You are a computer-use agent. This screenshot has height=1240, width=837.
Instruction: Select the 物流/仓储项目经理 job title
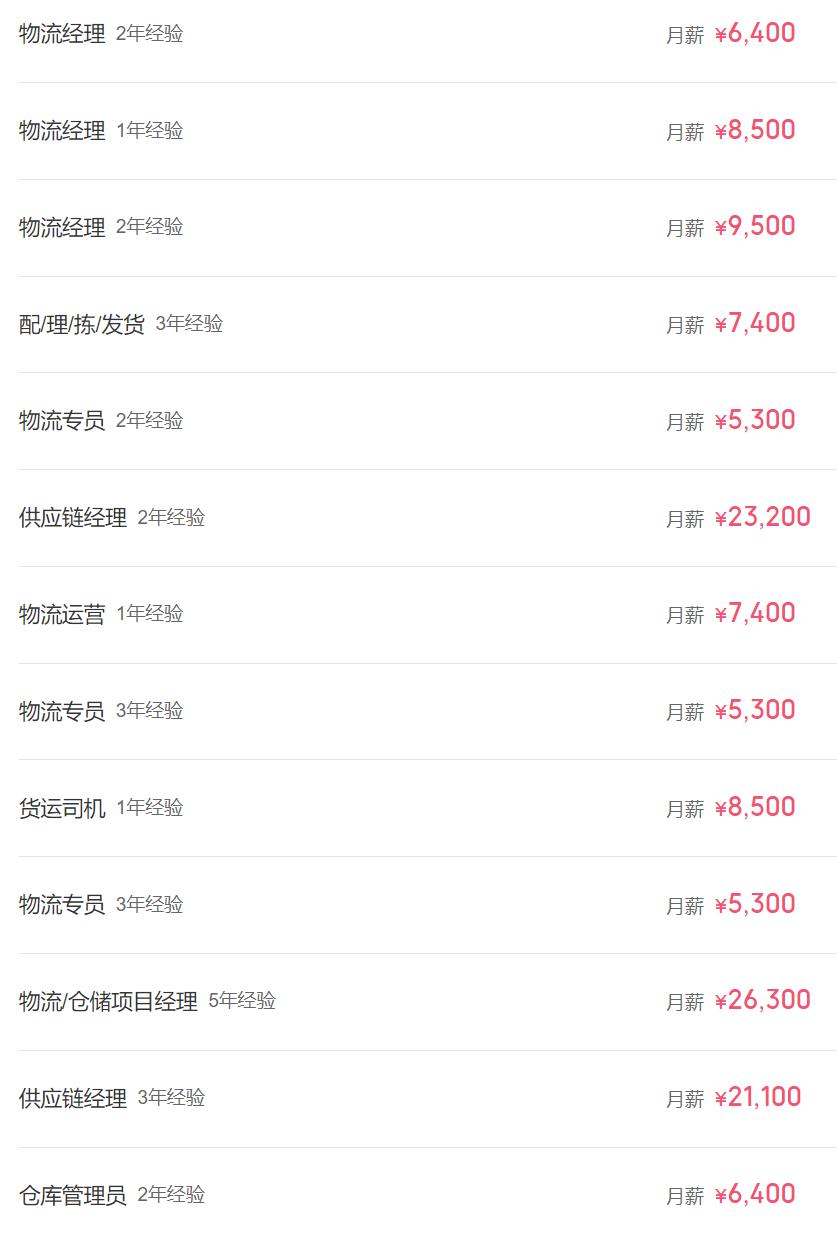point(108,1001)
